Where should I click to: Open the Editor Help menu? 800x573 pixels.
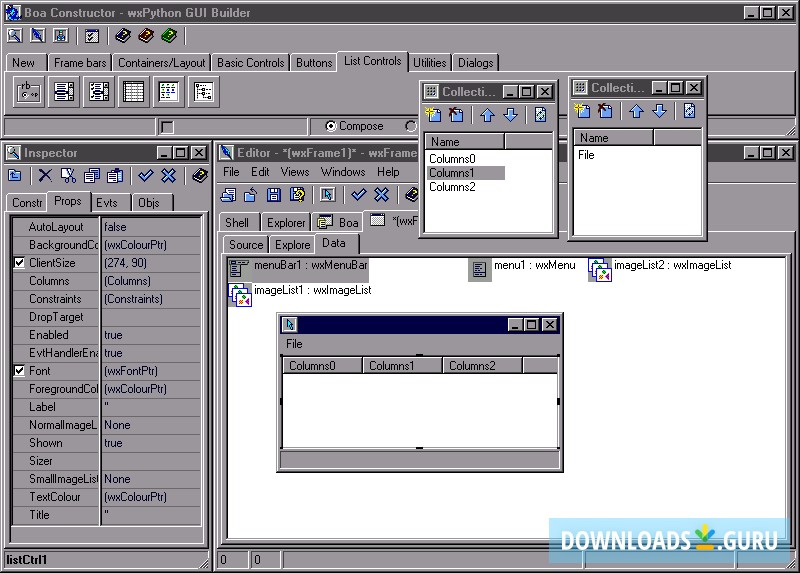(388, 172)
